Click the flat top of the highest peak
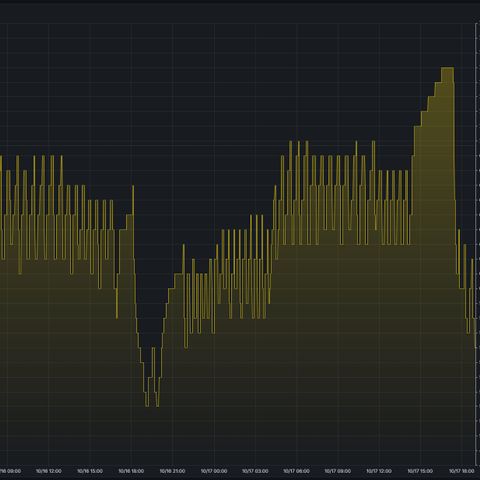 point(447,68)
